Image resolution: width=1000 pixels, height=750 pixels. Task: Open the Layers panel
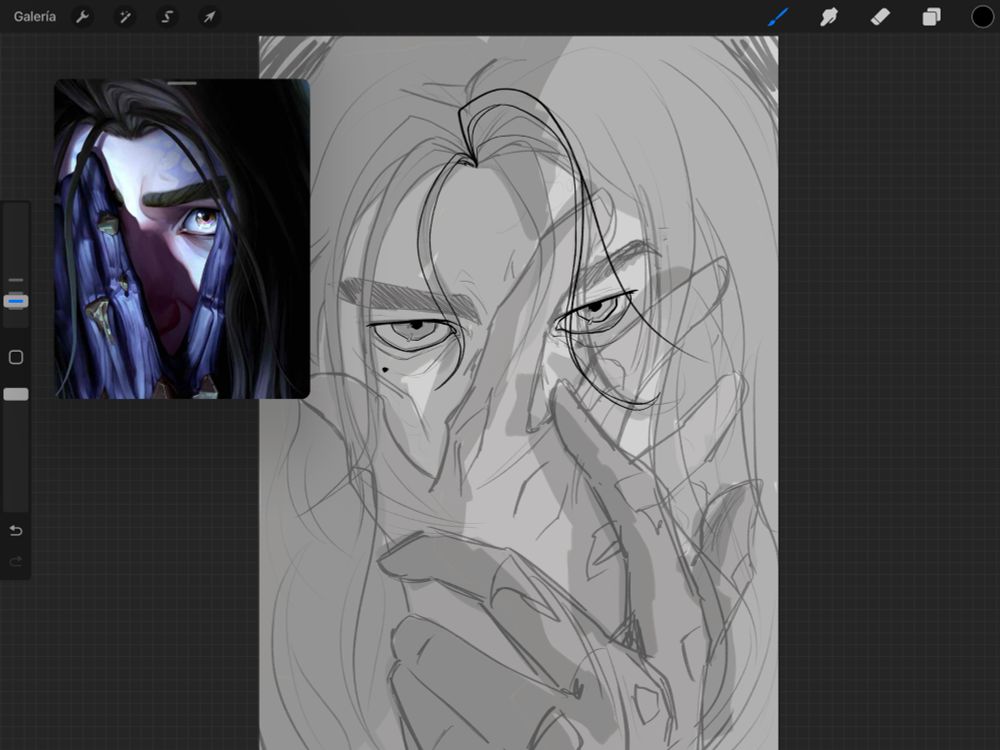pos(931,17)
